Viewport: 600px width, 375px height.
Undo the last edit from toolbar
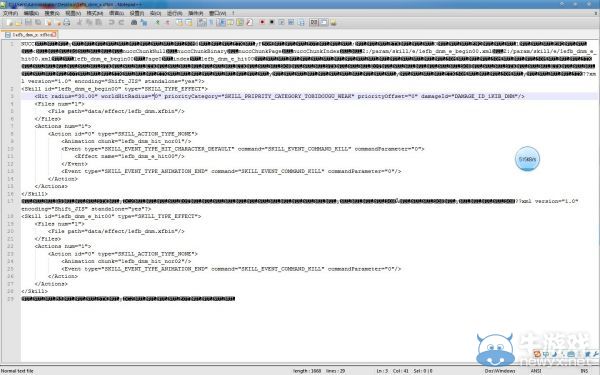pyautogui.click(x=111, y=23)
